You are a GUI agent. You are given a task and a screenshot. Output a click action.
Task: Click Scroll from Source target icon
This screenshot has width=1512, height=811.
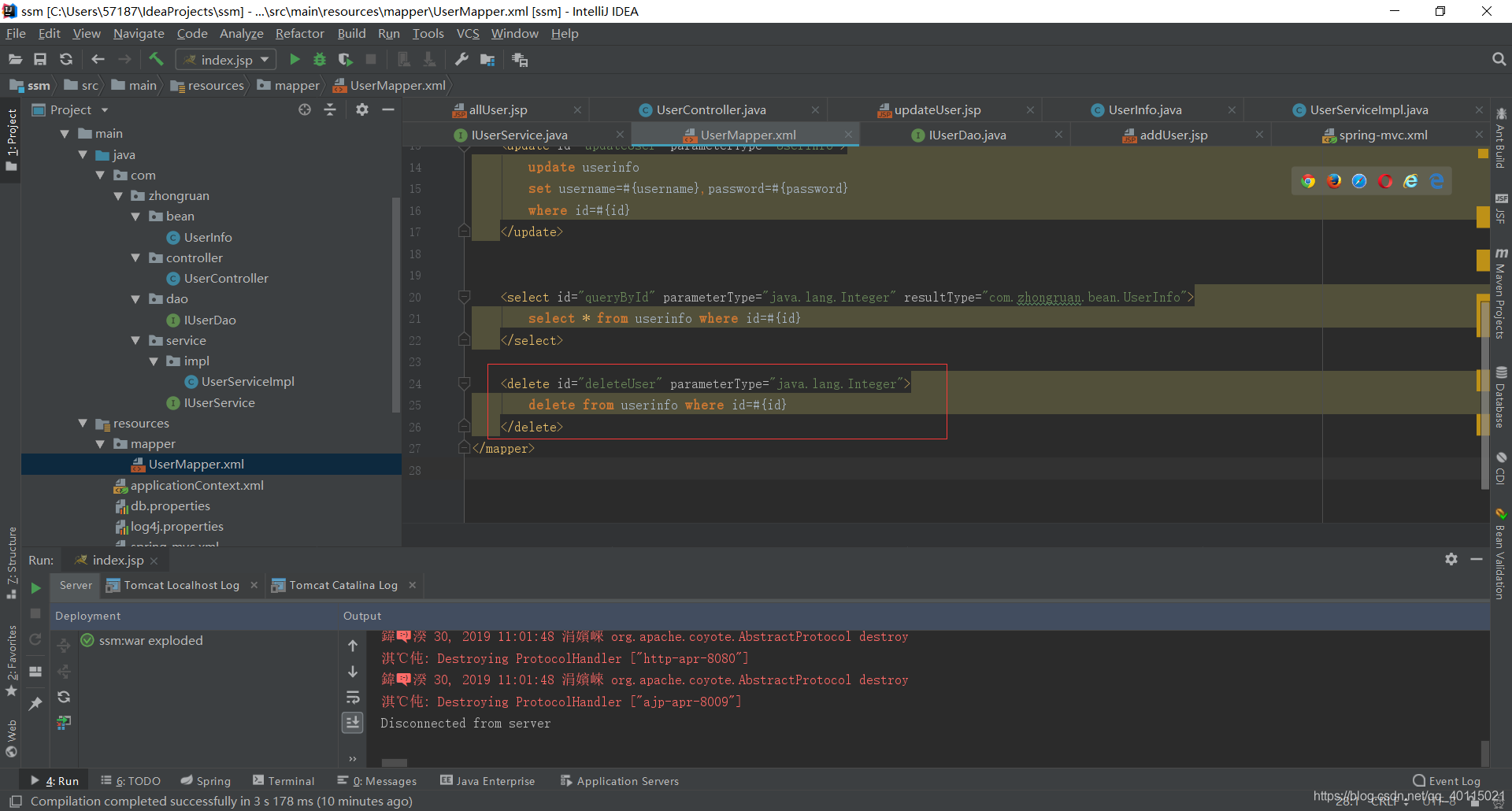(x=305, y=110)
